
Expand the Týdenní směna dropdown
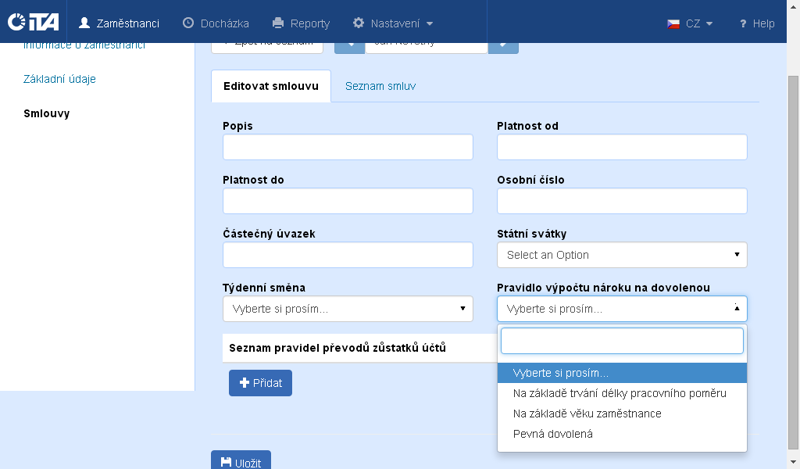[x=347, y=309]
